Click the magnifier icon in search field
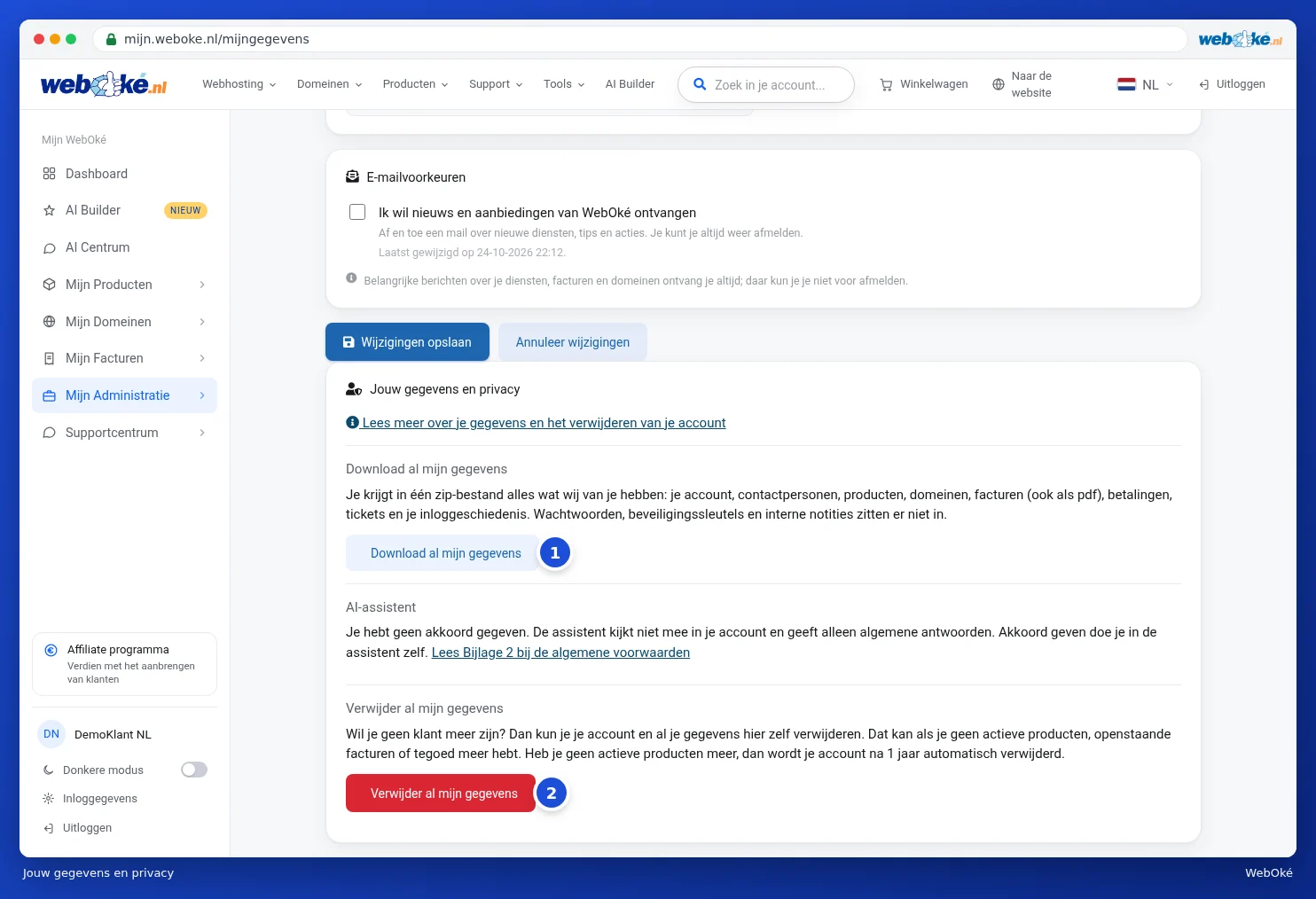This screenshot has width=1316, height=899. (700, 84)
